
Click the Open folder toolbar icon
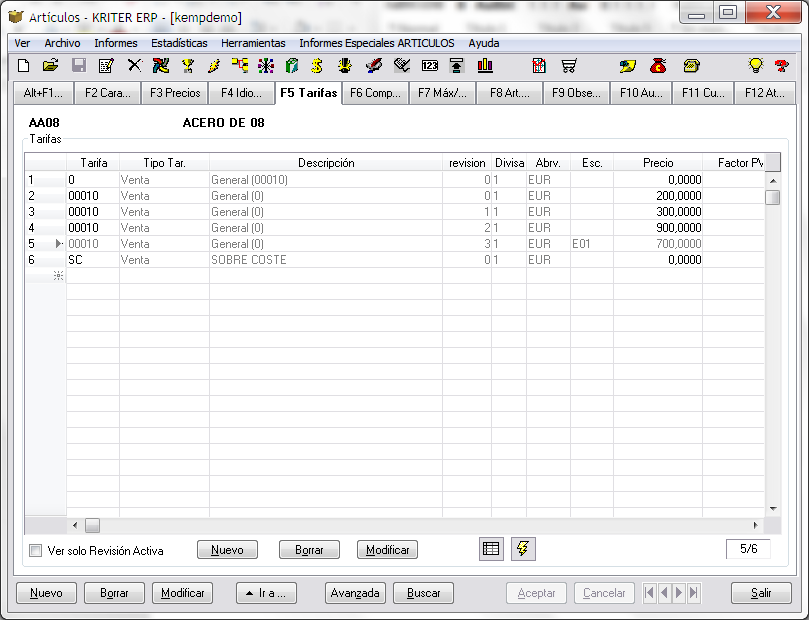[x=51, y=66]
